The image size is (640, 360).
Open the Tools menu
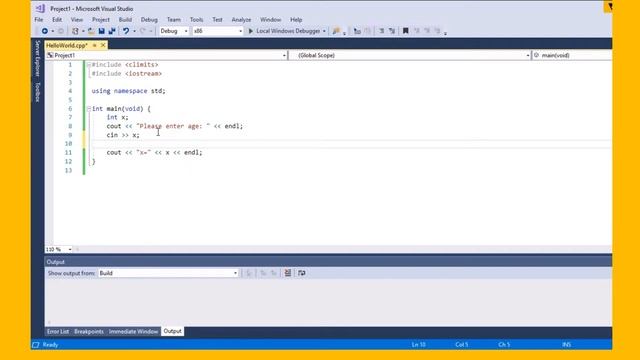(x=196, y=20)
